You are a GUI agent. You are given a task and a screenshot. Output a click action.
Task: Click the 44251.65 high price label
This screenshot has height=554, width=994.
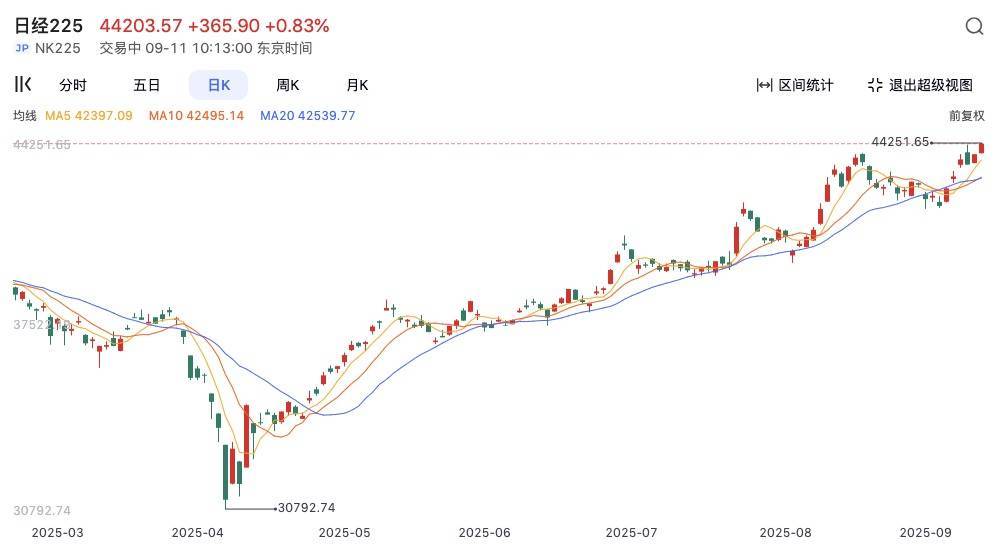pos(900,142)
